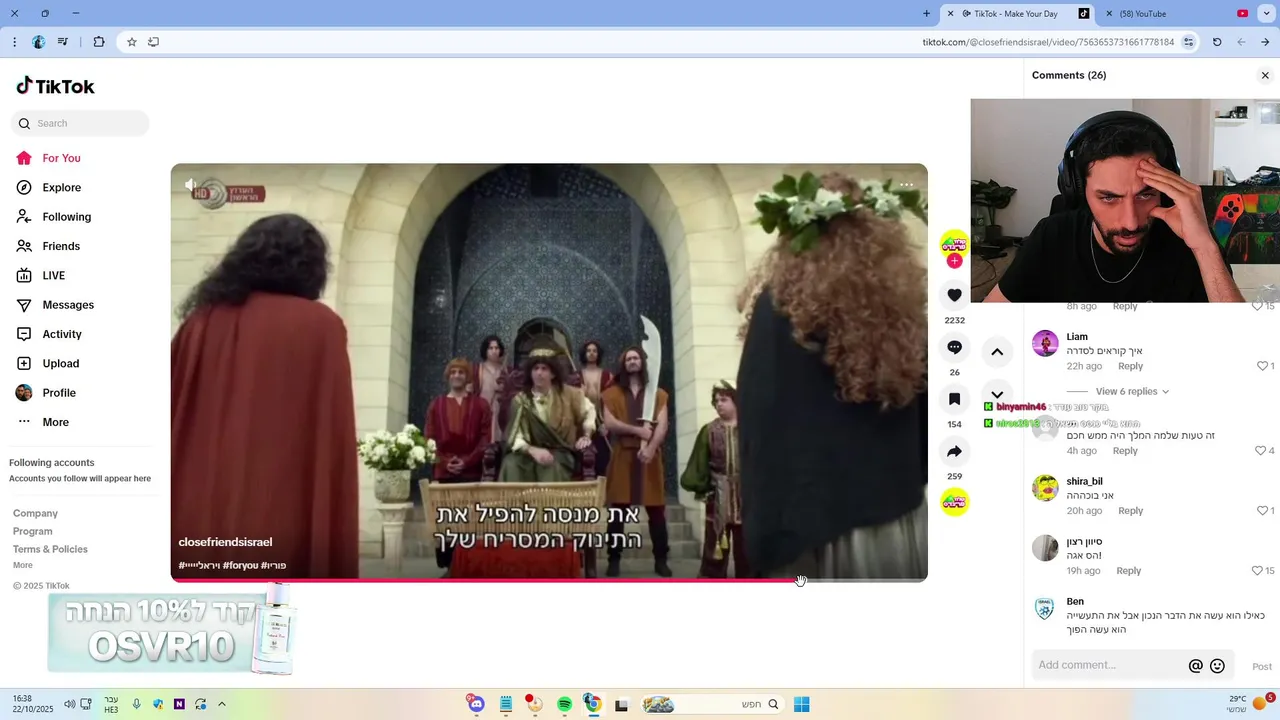This screenshot has width=1280, height=720.
Task: Open the taskbar volume control
Action: tap(70, 704)
